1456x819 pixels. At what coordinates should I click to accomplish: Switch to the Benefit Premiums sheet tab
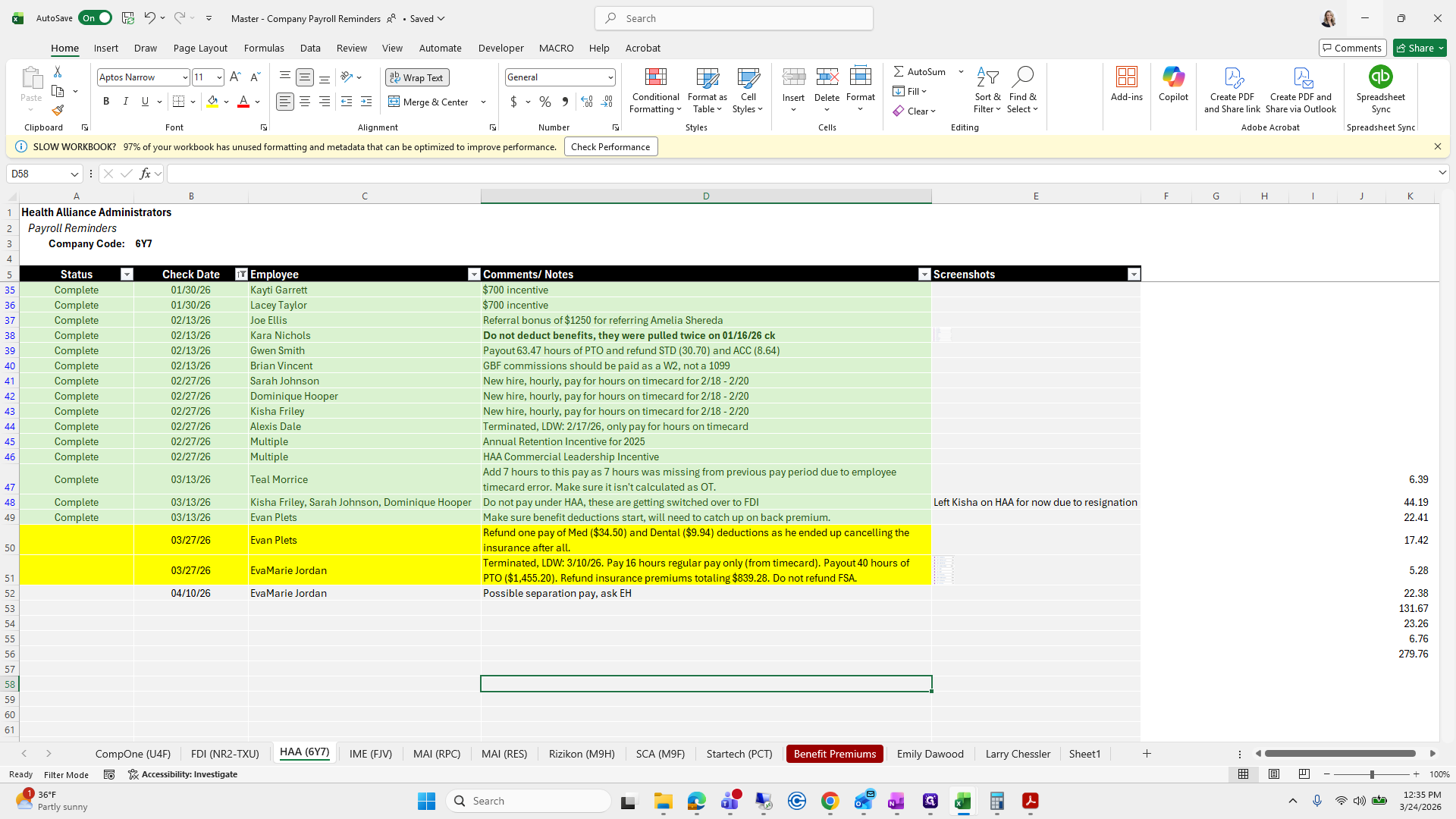(x=834, y=753)
